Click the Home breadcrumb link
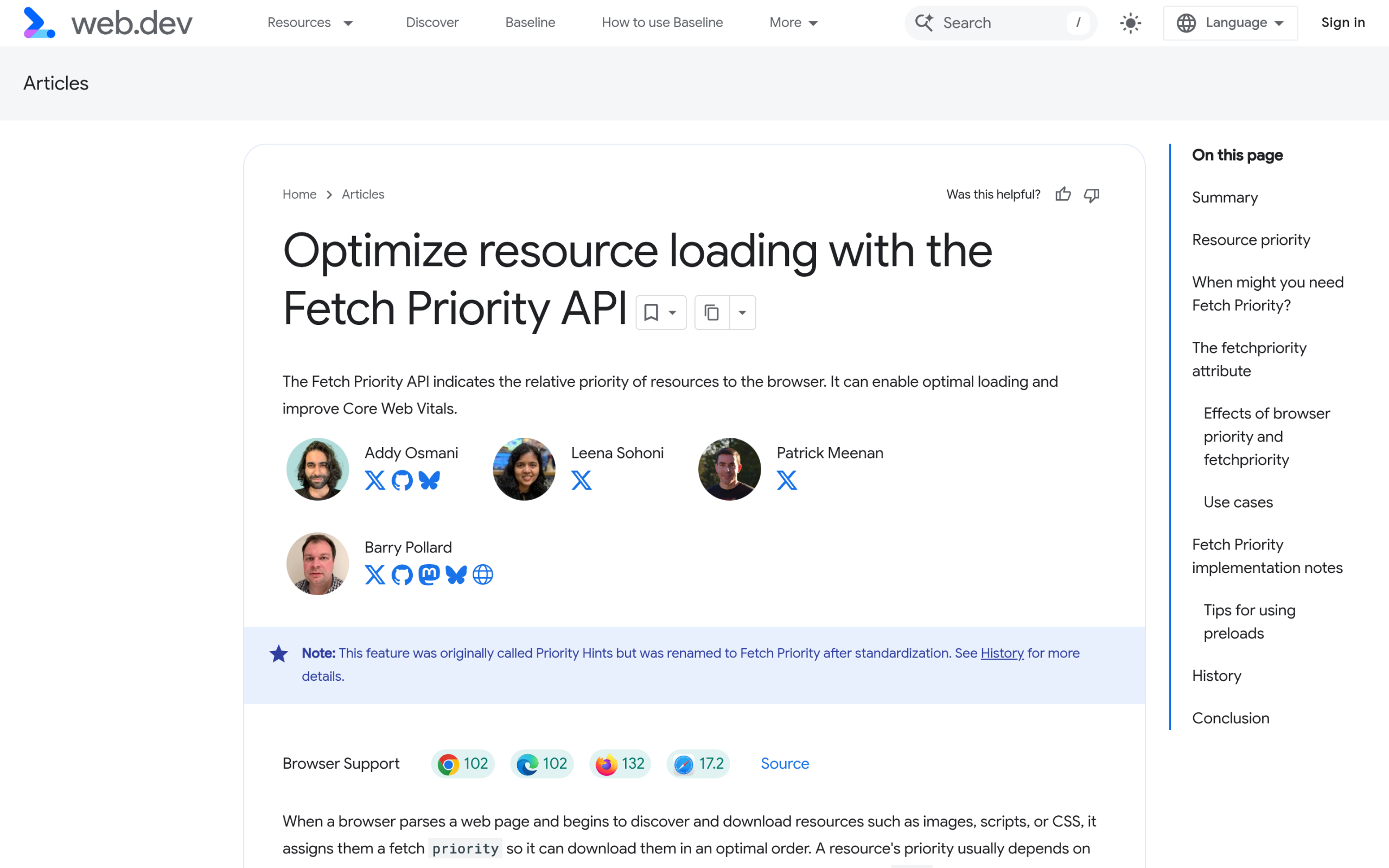Image resolution: width=1389 pixels, height=868 pixels. click(x=299, y=195)
